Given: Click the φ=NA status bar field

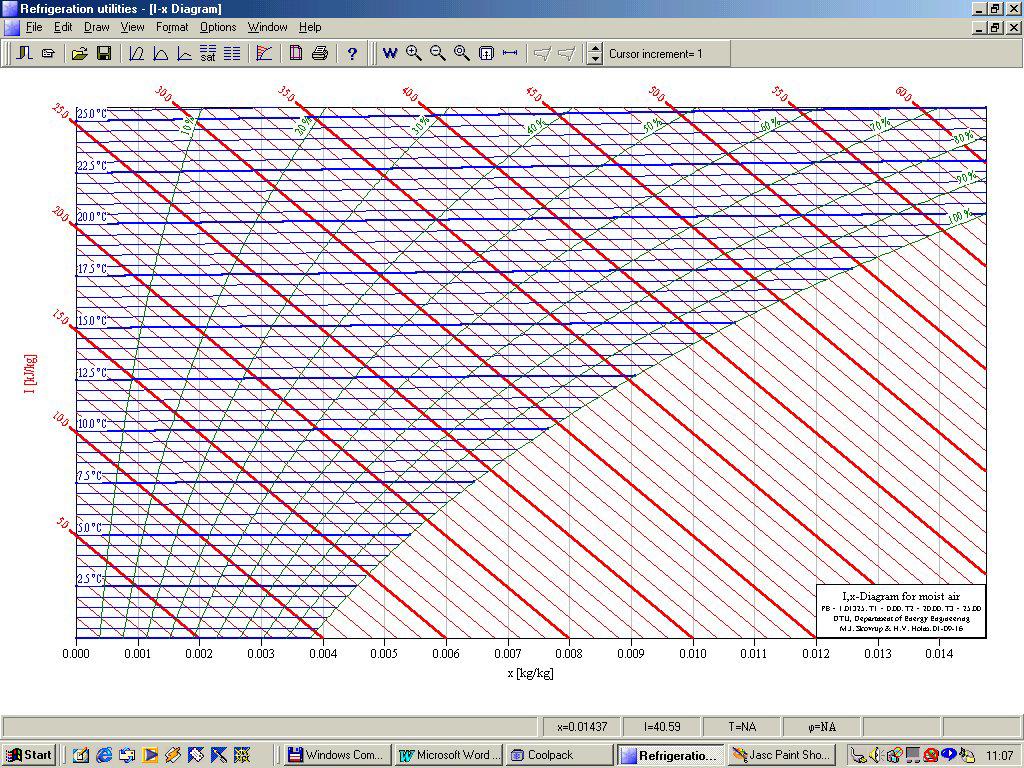Looking at the screenshot, I should (822, 727).
